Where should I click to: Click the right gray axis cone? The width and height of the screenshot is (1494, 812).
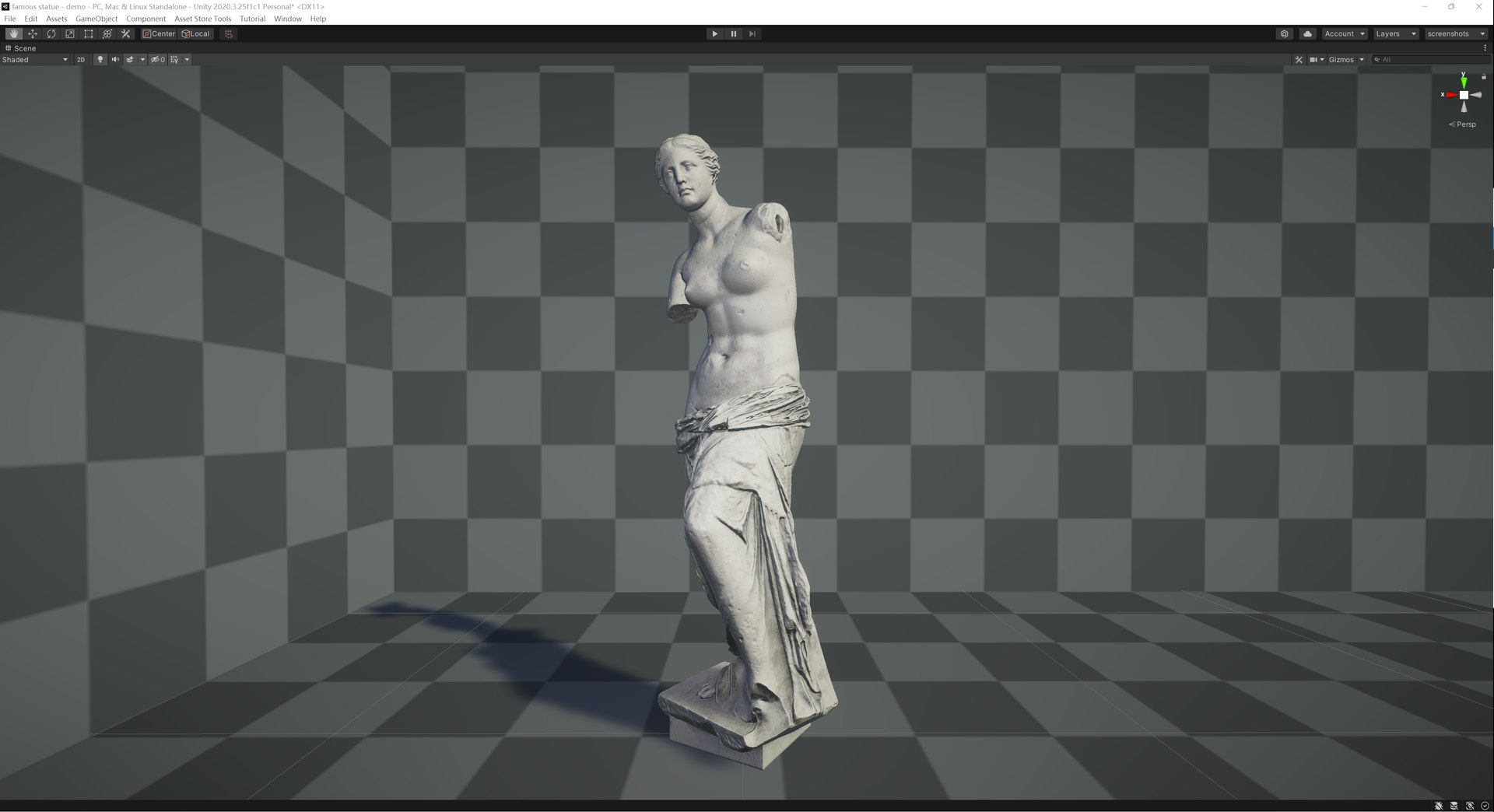tap(1476, 95)
